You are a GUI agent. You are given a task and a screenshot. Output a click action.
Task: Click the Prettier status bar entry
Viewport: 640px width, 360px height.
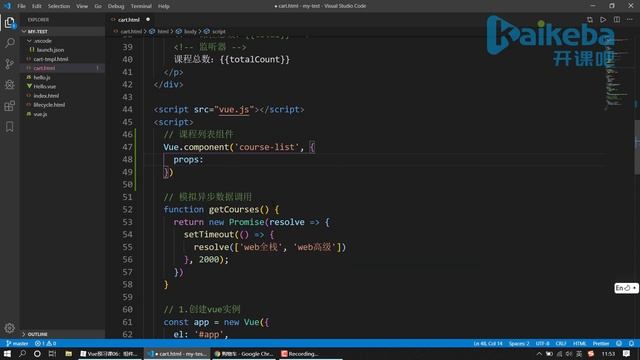pos(601,343)
